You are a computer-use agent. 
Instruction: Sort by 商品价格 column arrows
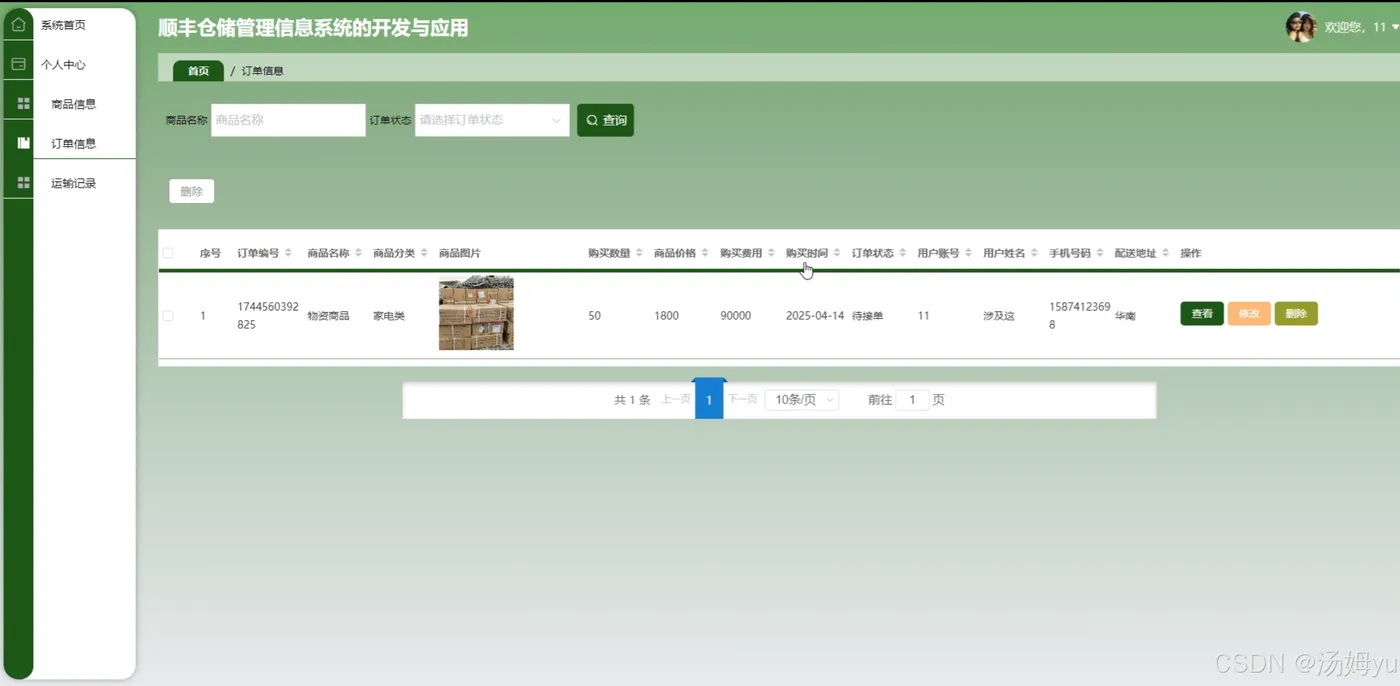[705, 253]
